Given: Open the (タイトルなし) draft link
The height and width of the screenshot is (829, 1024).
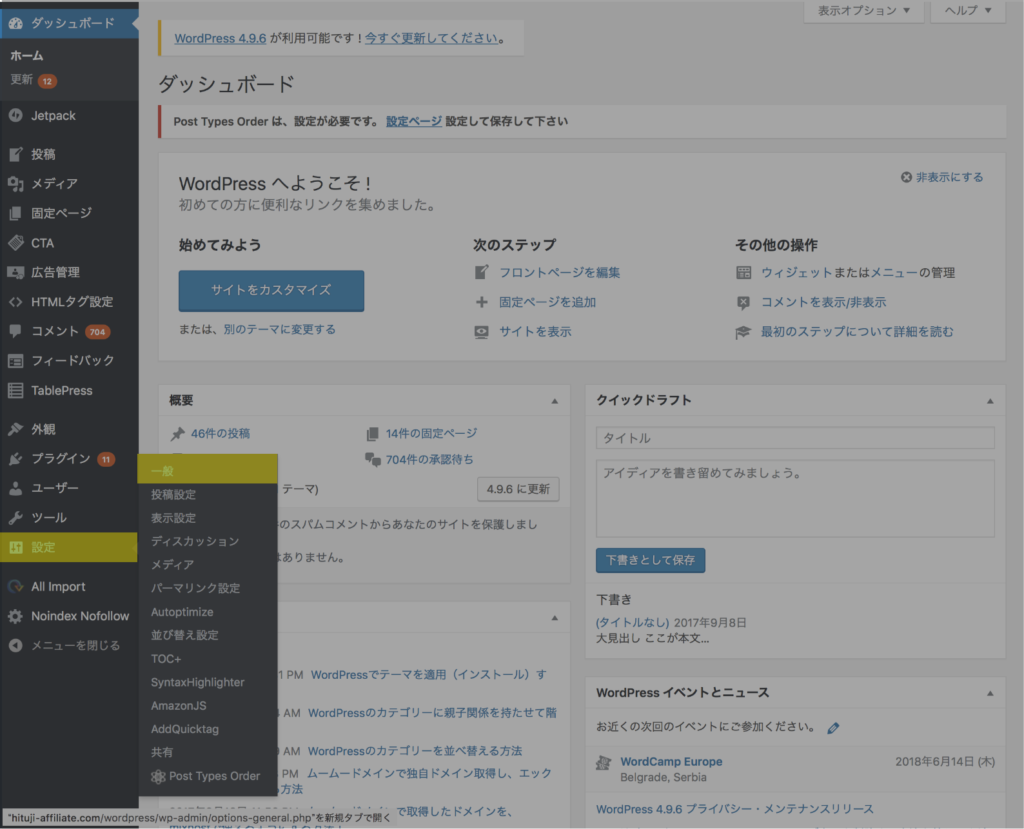Looking at the screenshot, I should [x=632, y=623].
